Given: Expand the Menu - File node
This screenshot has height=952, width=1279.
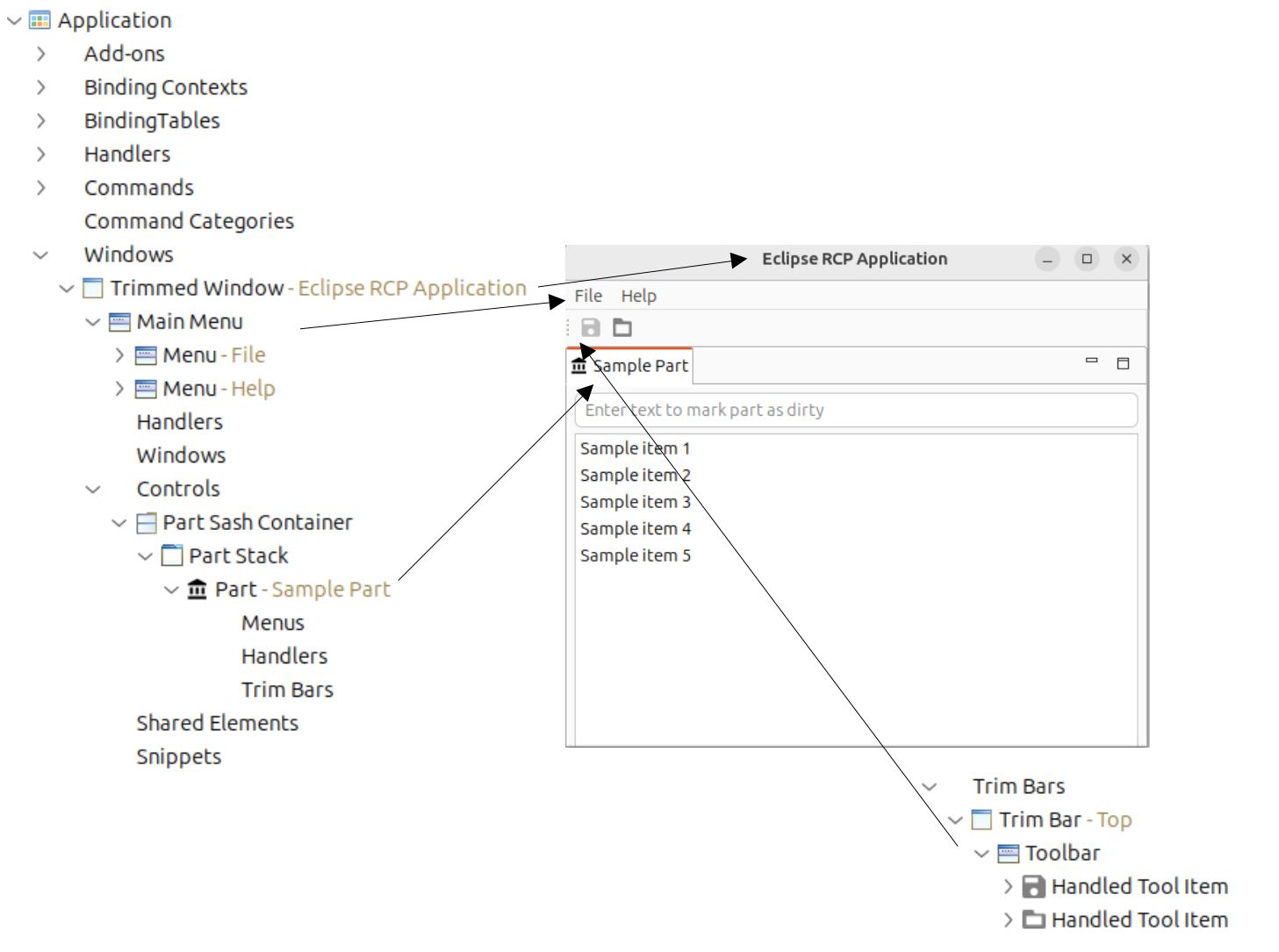Looking at the screenshot, I should click(x=119, y=355).
